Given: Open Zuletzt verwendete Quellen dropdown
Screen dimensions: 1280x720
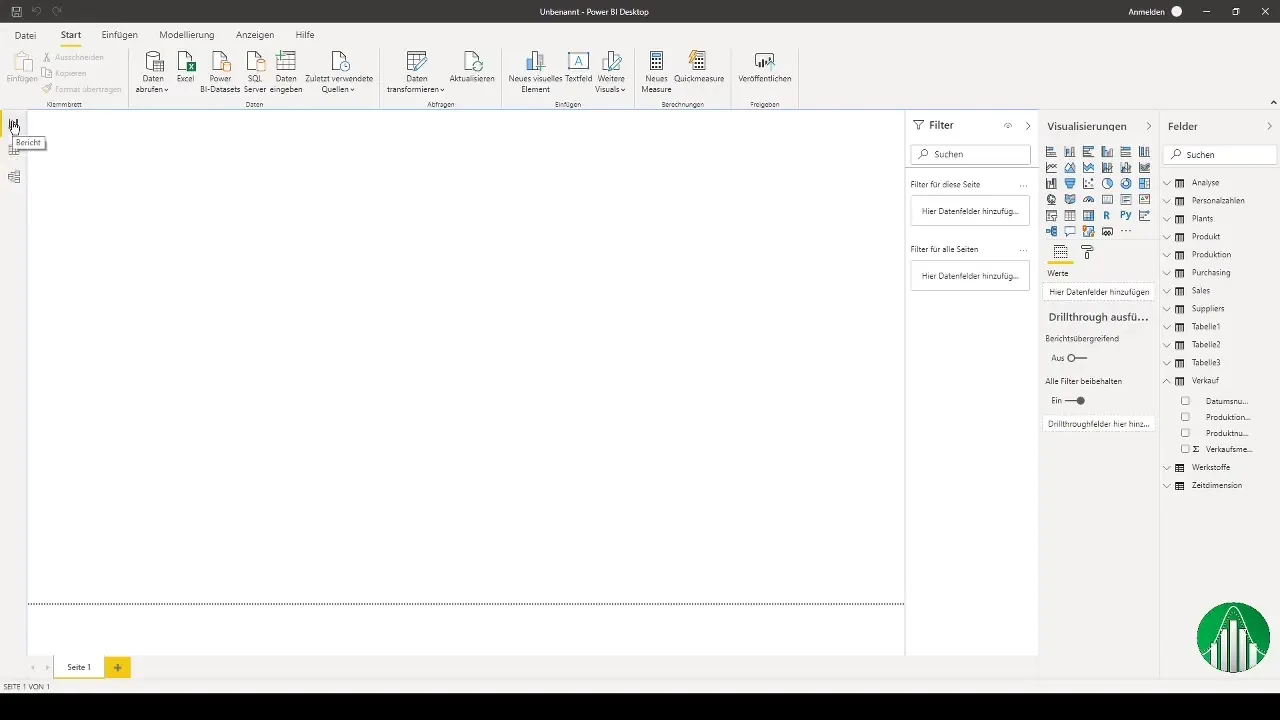Looking at the screenshot, I should tap(339, 72).
